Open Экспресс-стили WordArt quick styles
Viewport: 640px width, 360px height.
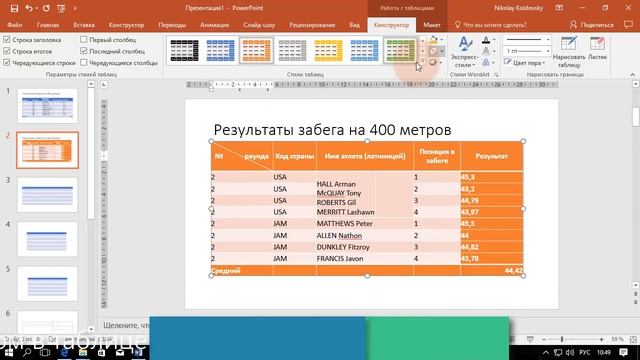click(464, 52)
